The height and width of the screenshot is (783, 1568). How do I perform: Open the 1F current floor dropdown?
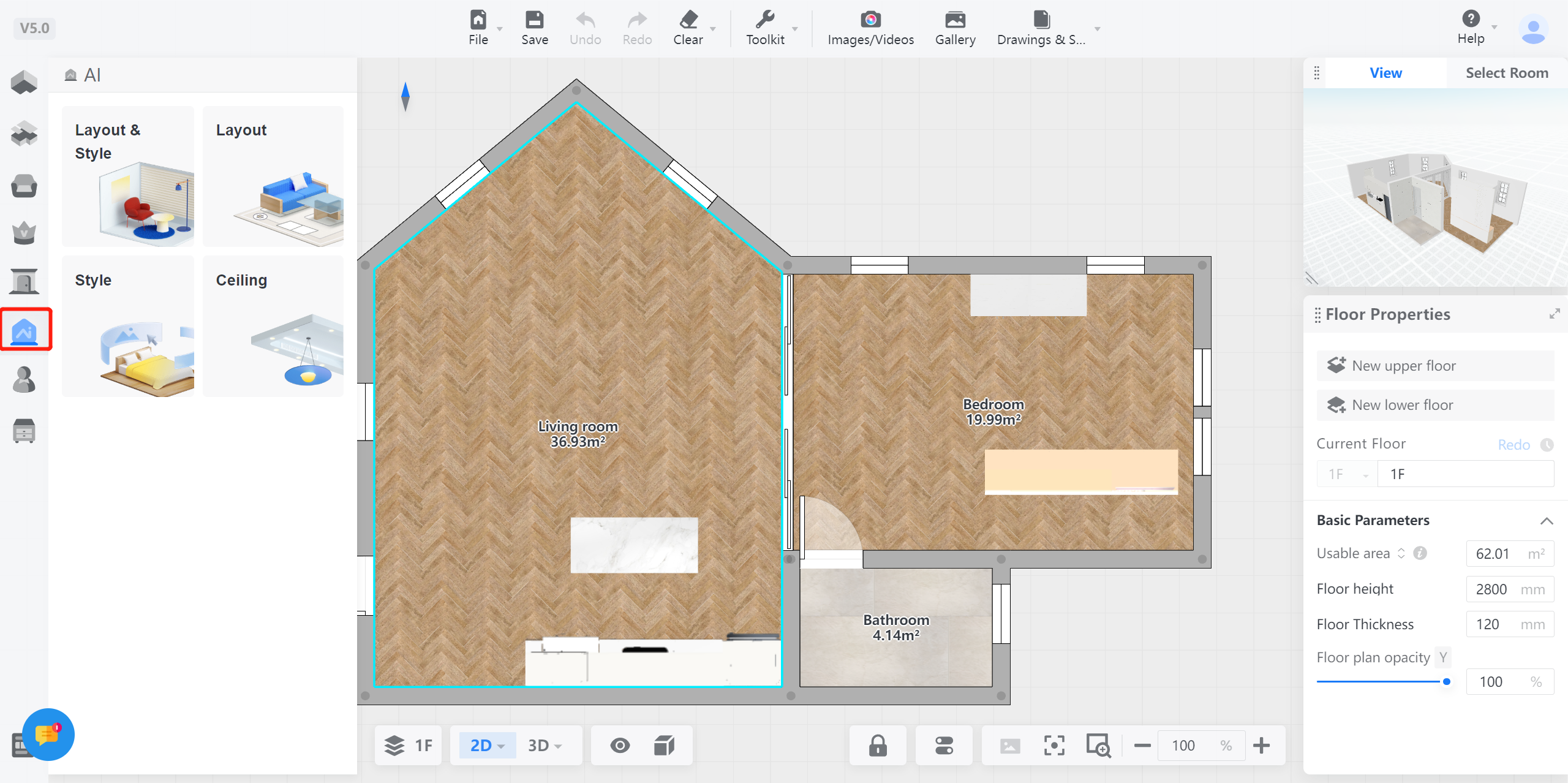point(1347,474)
